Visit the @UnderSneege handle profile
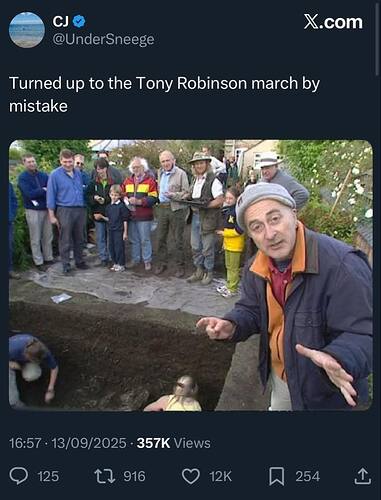The width and height of the screenshot is (381, 500). 103,39
